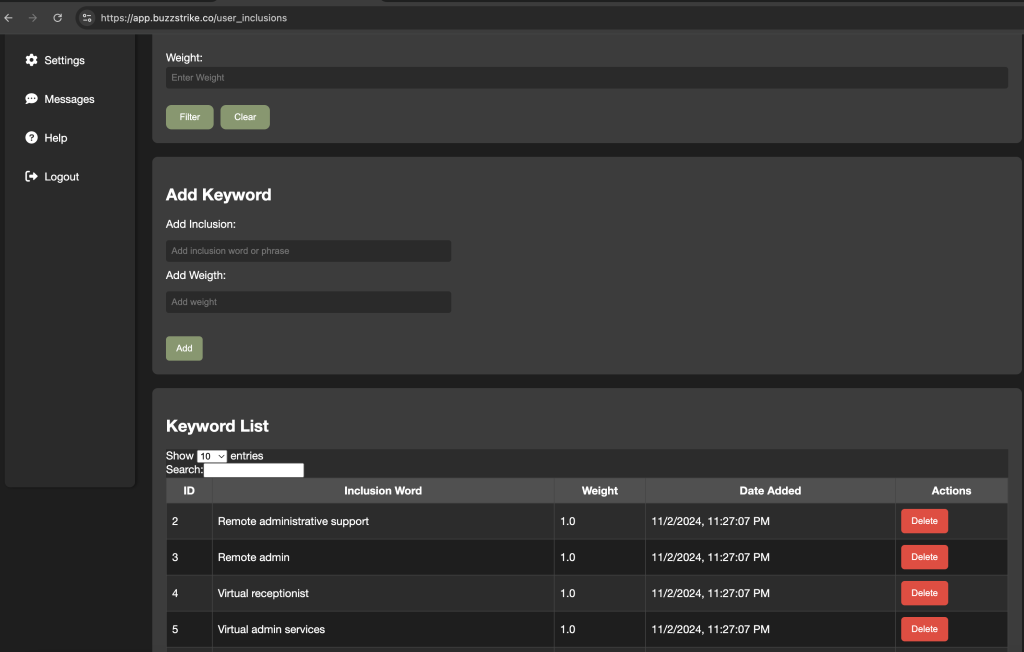This screenshot has height=652, width=1024.
Task: Click the Logout arrow icon
Action: (x=32, y=177)
